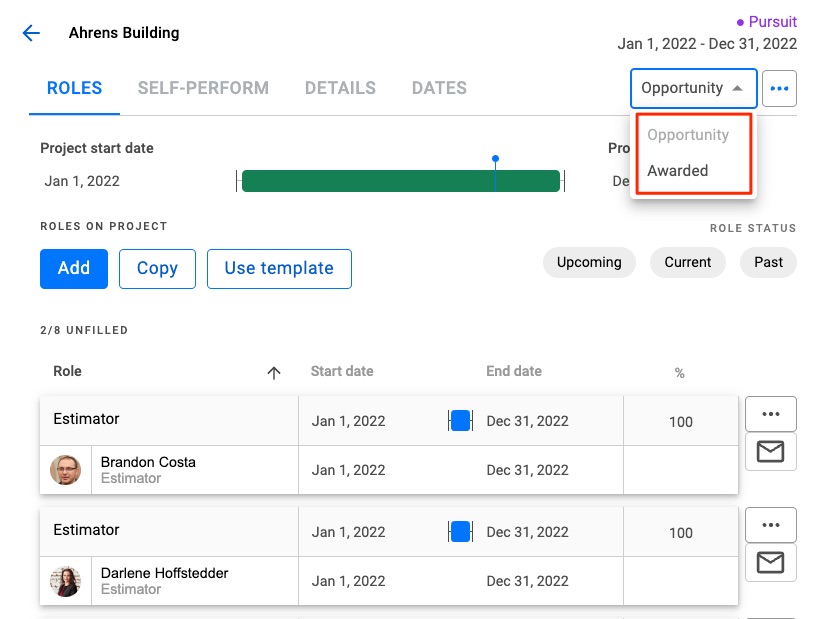
Task: Click header date range Jan 1, 2022 - Dec 31, 2022
Action: click(707, 44)
